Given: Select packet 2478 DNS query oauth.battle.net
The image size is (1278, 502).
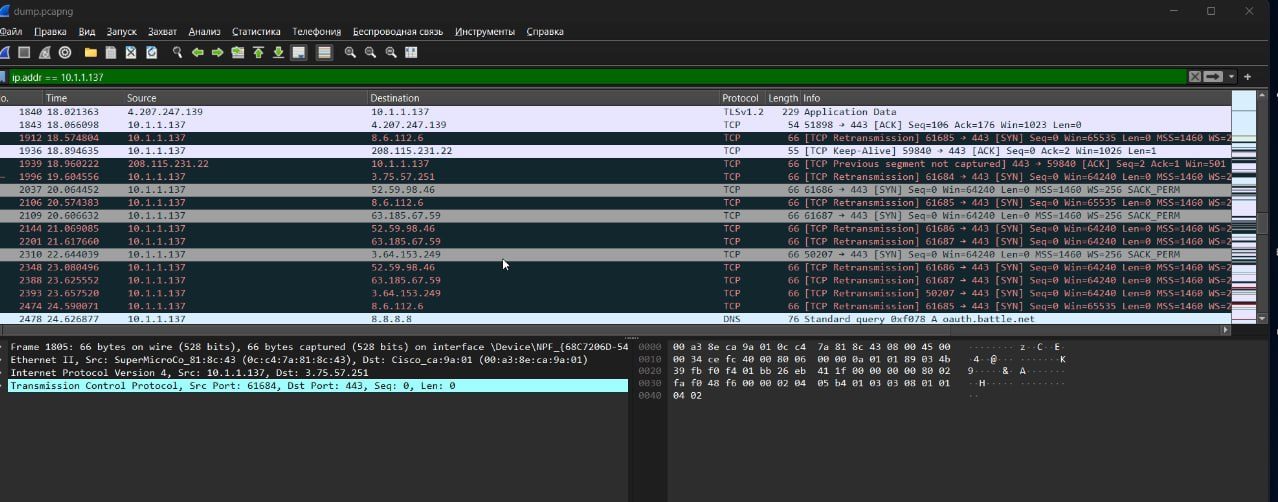Looking at the screenshot, I should 615,319.
